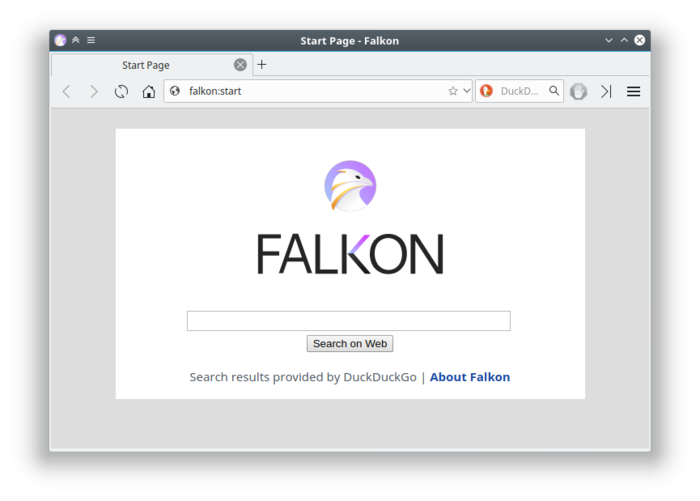Screen dimensions: 700x501
Task: Open the About Falkon link
Action: [x=470, y=377]
